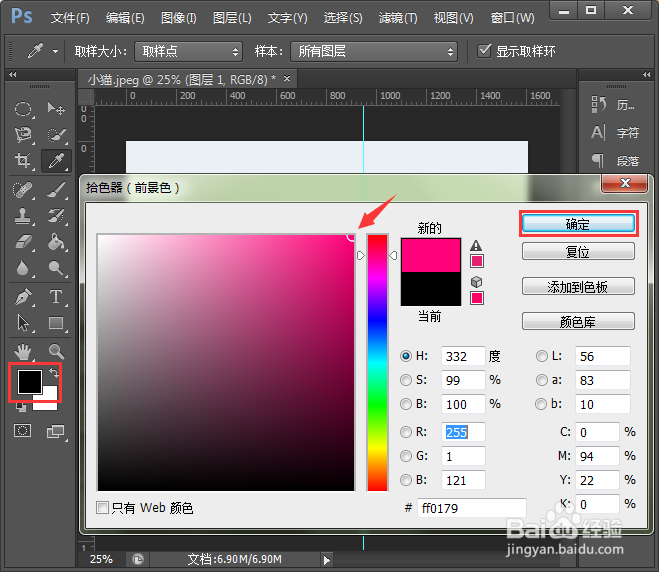Select the H hue radio button
This screenshot has height=572, width=659.
tap(406, 356)
